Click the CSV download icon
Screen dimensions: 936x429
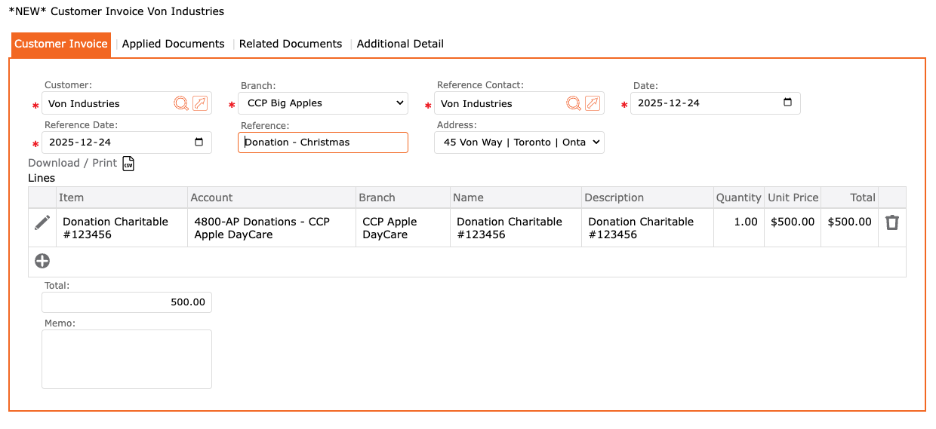[128, 163]
